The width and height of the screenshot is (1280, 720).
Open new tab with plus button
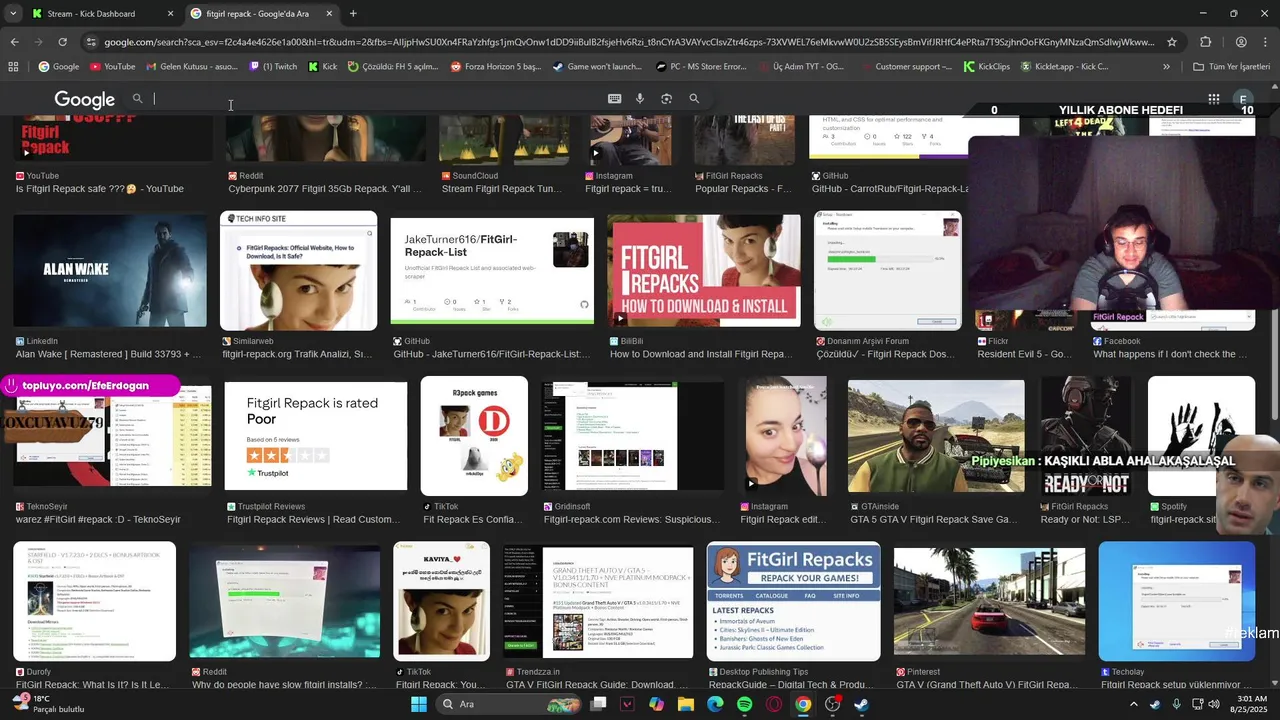(x=353, y=14)
